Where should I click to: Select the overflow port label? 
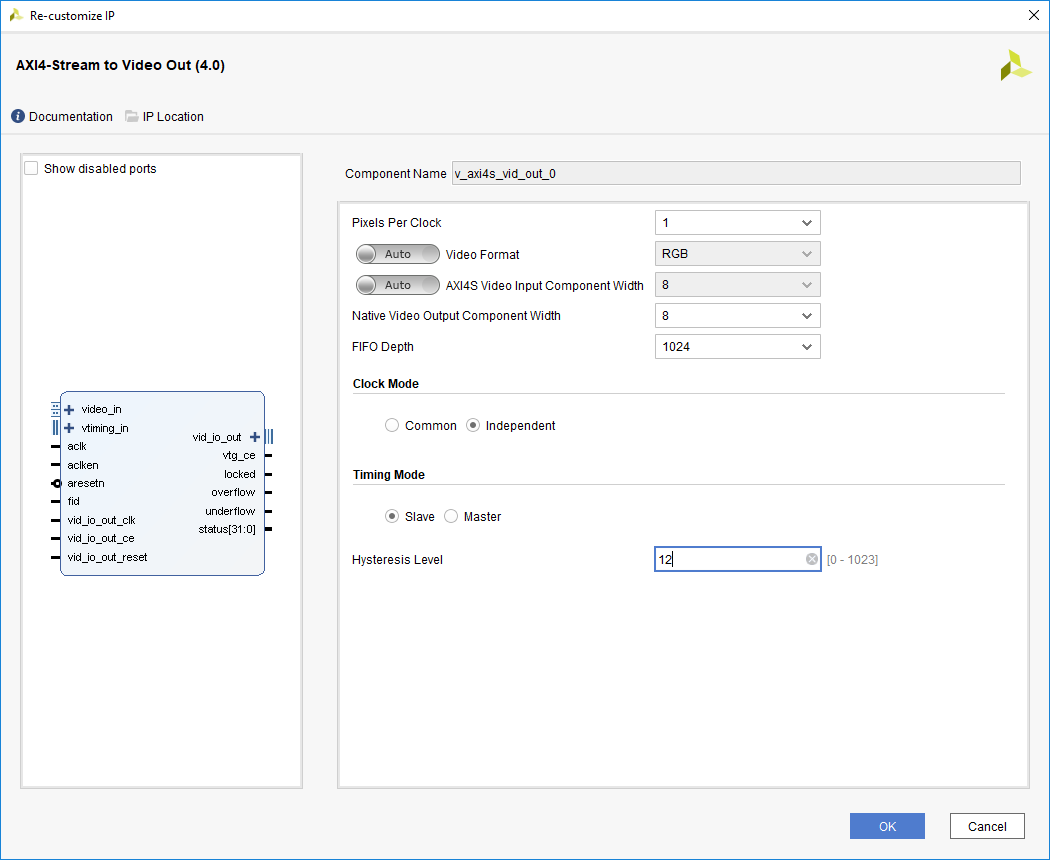pyautogui.click(x=233, y=492)
